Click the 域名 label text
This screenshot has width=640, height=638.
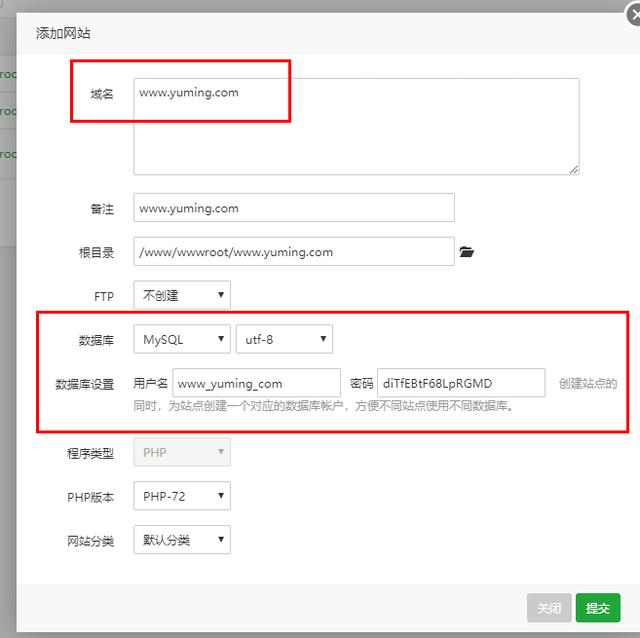pyautogui.click(x=101, y=94)
